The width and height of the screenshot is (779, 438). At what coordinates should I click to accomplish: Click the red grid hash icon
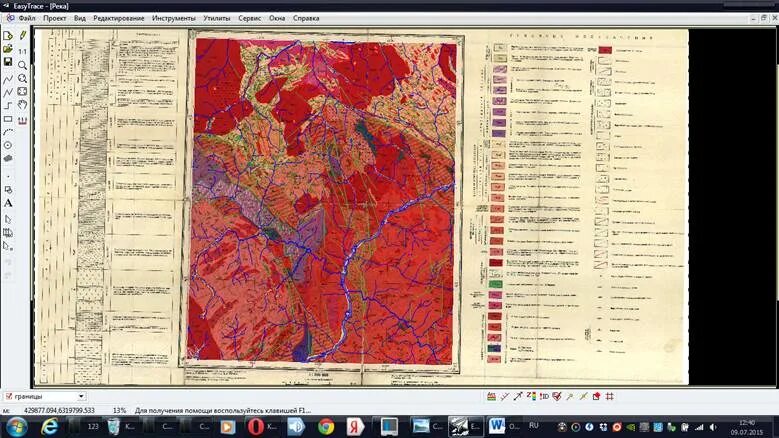(610, 396)
